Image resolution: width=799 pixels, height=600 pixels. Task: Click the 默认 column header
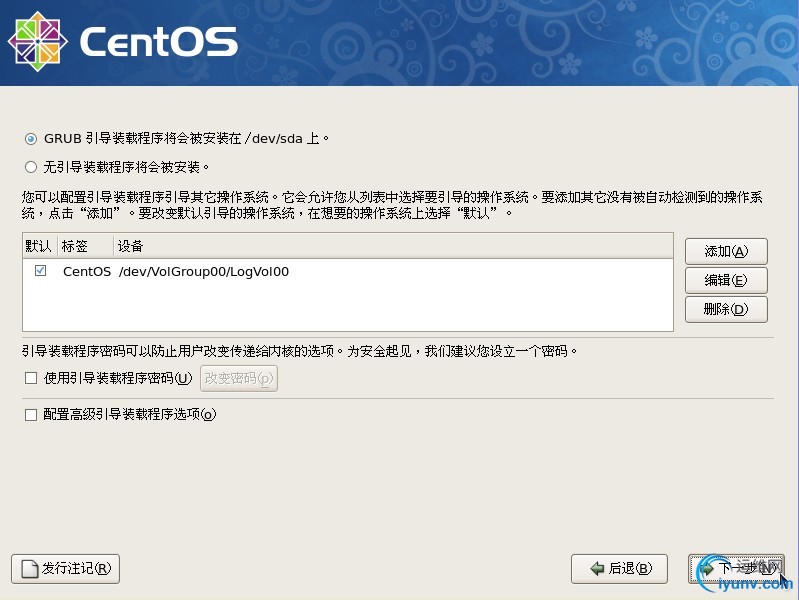click(39, 246)
